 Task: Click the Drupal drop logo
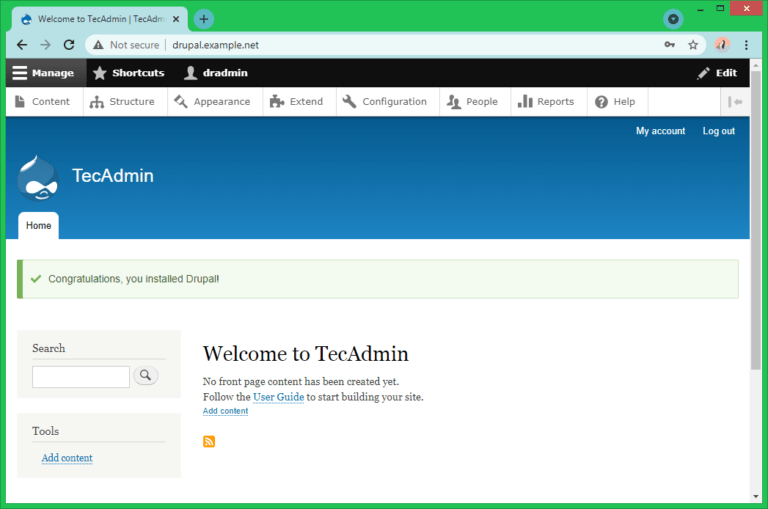pos(38,178)
